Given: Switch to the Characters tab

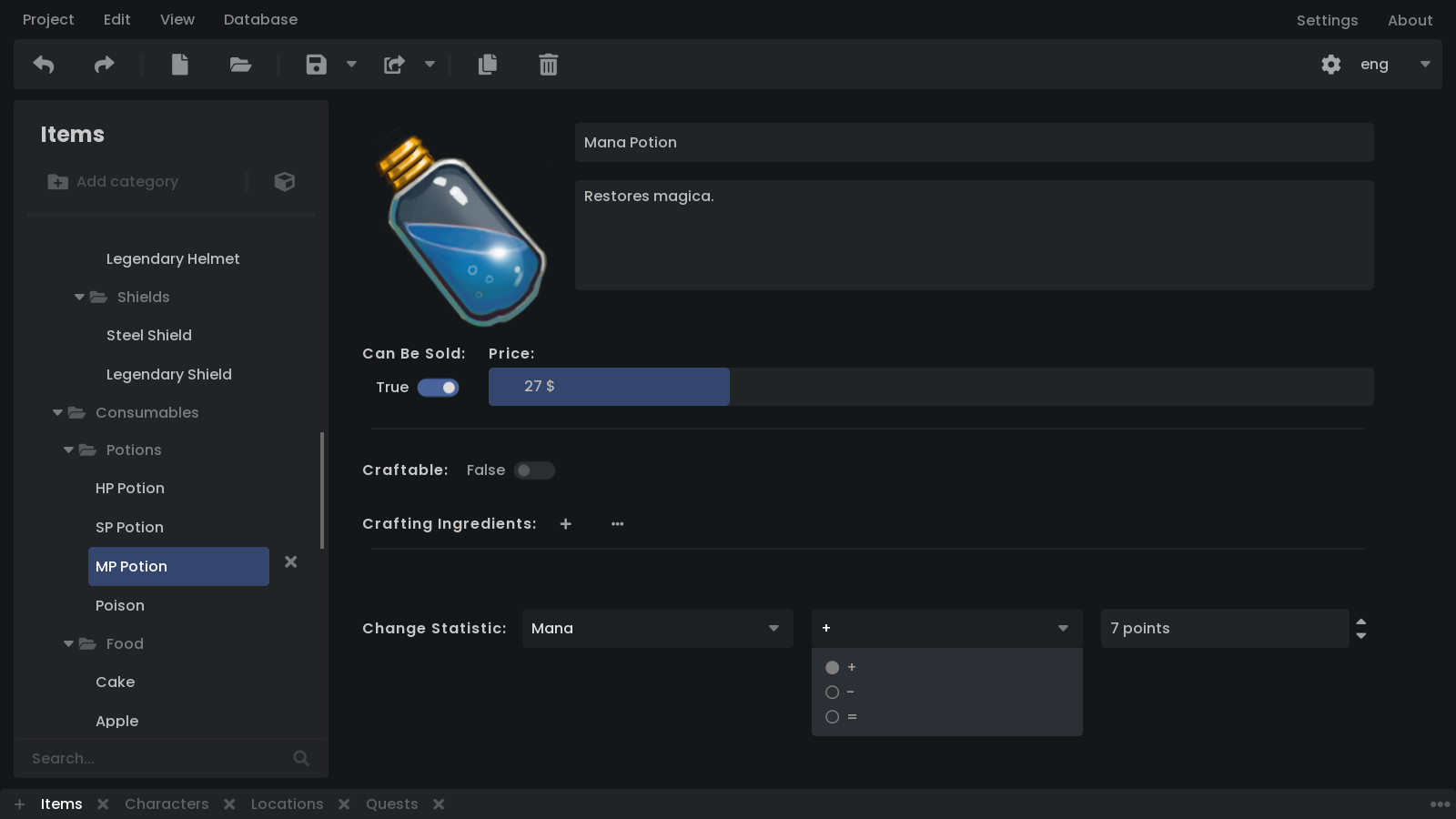Looking at the screenshot, I should point(167,804).
